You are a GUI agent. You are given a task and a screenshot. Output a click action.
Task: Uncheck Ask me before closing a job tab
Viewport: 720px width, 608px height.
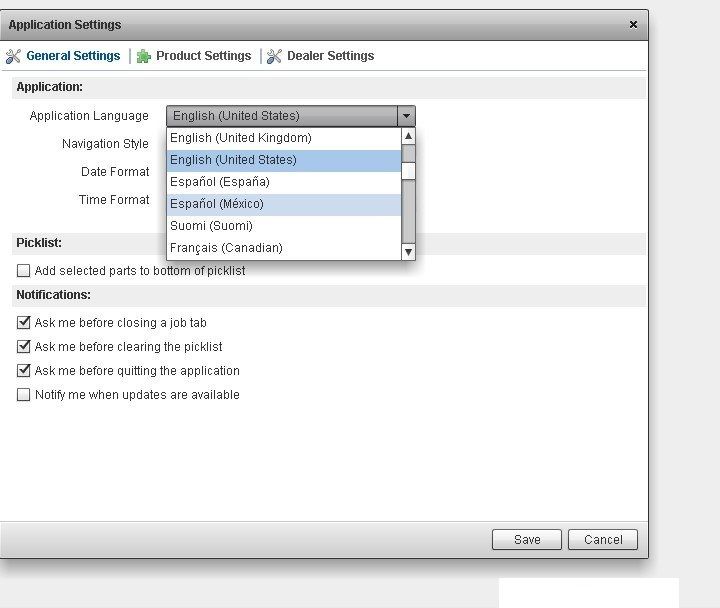click(x=24, y=323)
